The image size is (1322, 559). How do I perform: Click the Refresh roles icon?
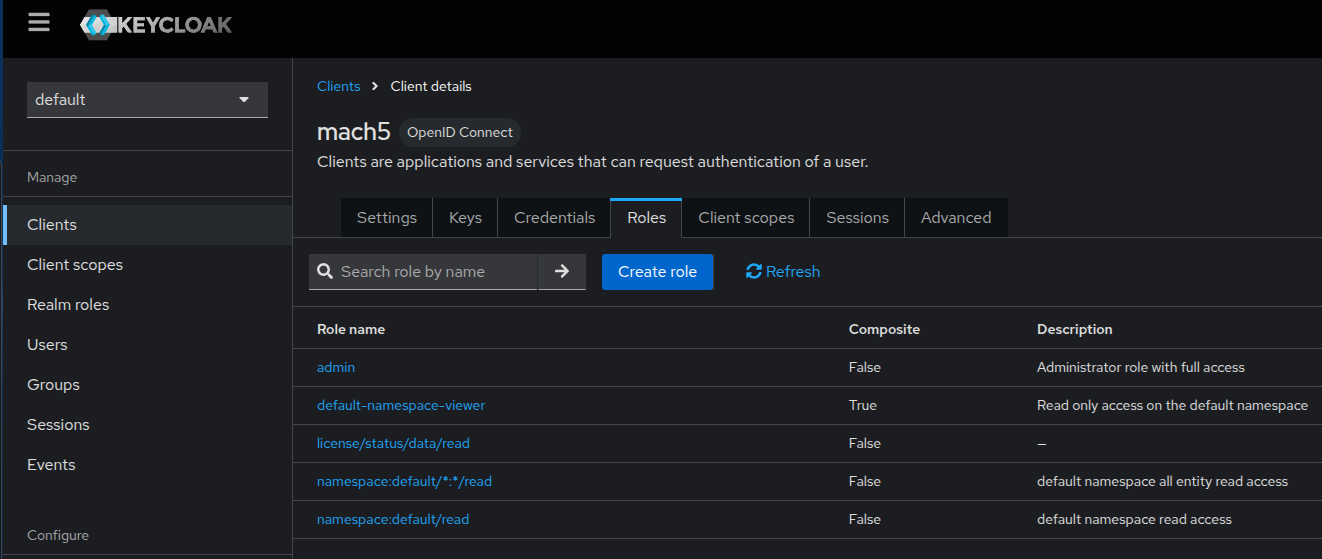point(754,272)
